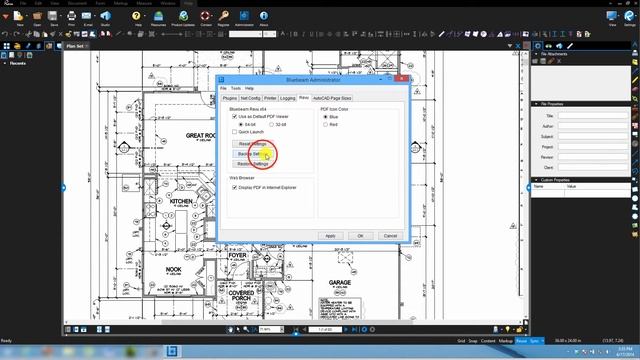Click the zoom magnifier tool in bottom bar
This screenshot has height=360, width=640.
pos(246,329)
